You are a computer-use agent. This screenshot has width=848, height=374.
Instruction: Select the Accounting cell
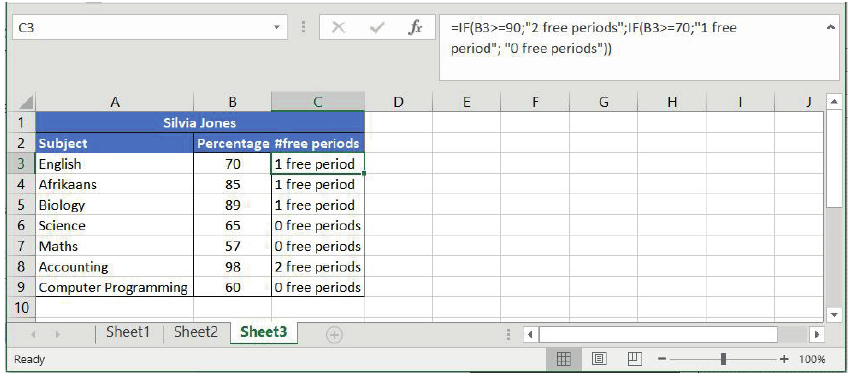click(114, 266)
